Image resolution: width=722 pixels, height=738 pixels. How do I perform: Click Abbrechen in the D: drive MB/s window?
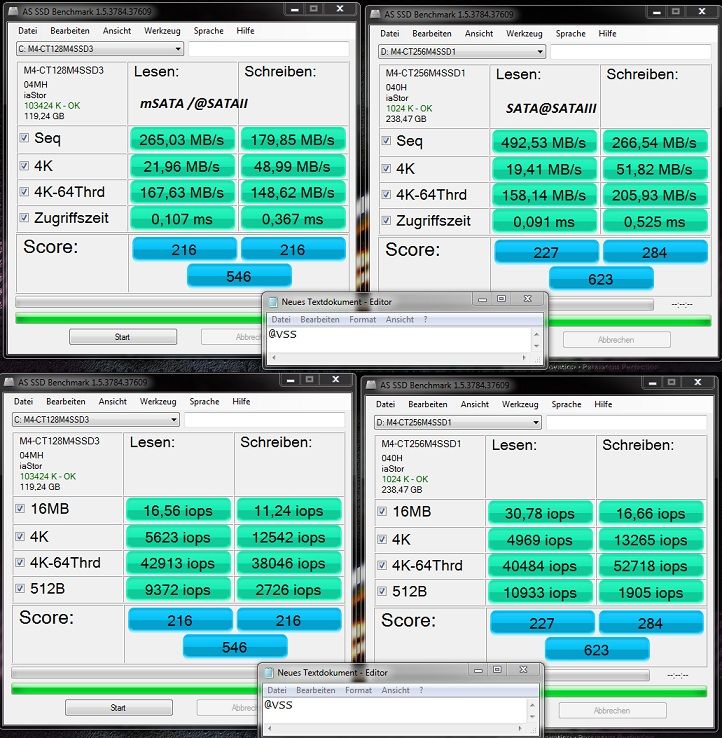[617, 340]
